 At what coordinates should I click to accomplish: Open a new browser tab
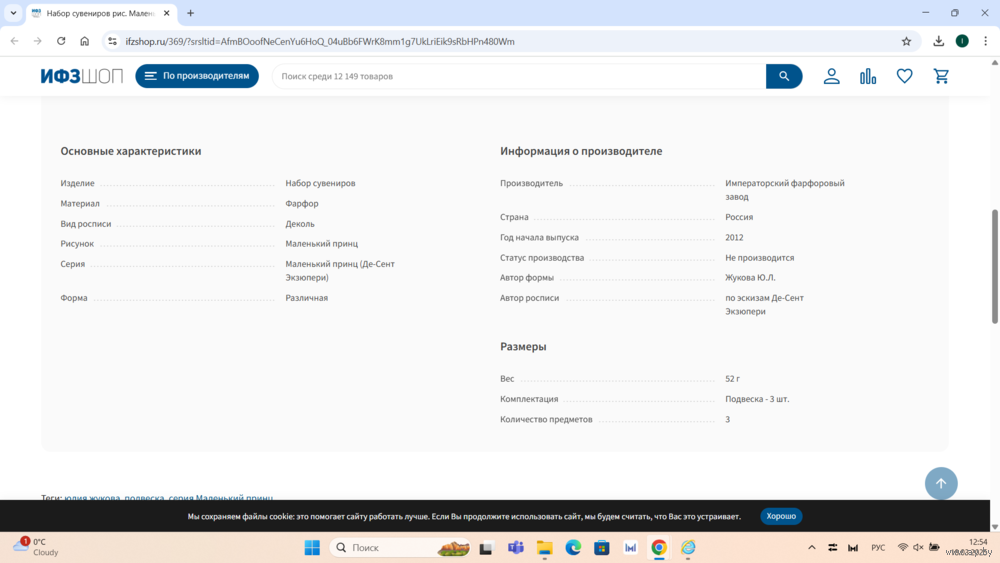pos(190,13)
